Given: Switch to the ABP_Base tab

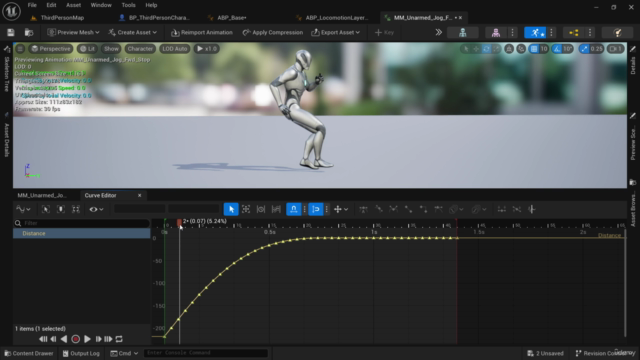Looking at the screenshot, I should (231, 18).
